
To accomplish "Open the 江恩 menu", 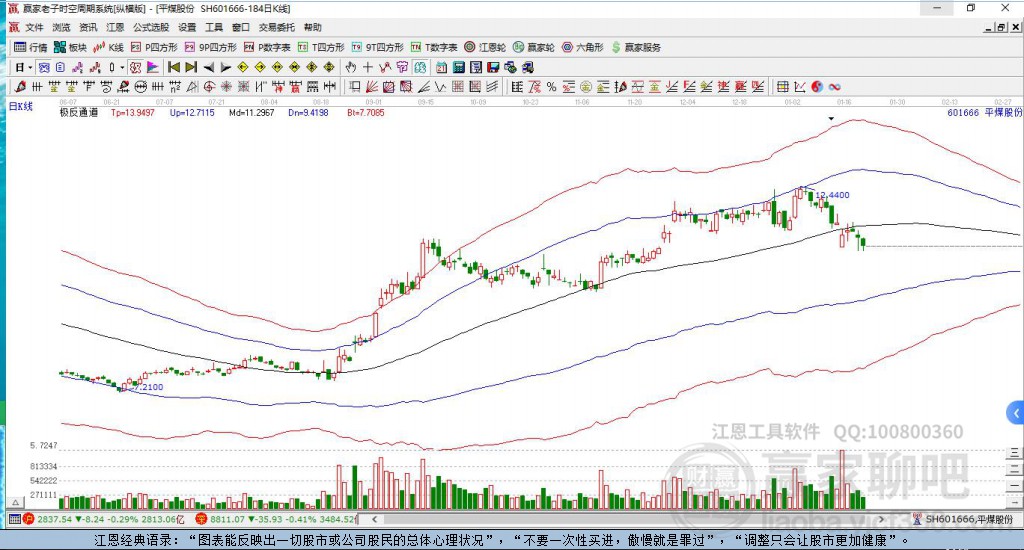I will click(115, 27).
